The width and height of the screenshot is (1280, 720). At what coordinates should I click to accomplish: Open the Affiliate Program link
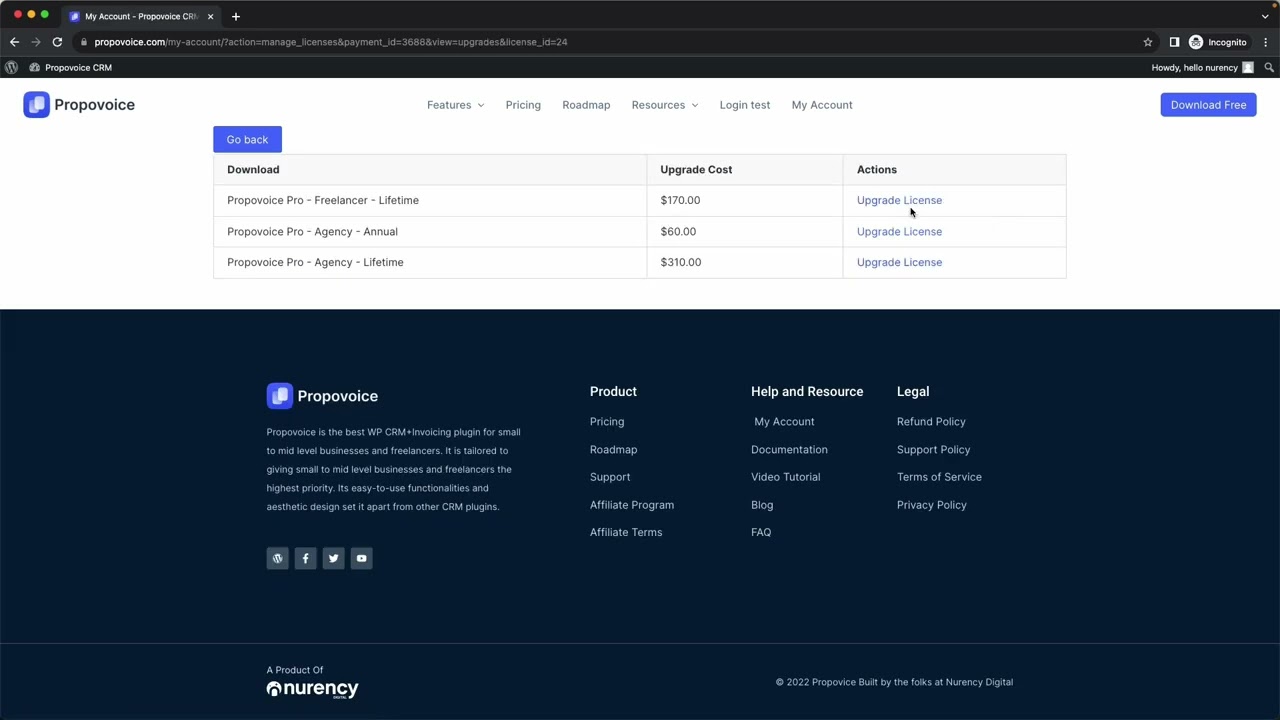point(632,505)
